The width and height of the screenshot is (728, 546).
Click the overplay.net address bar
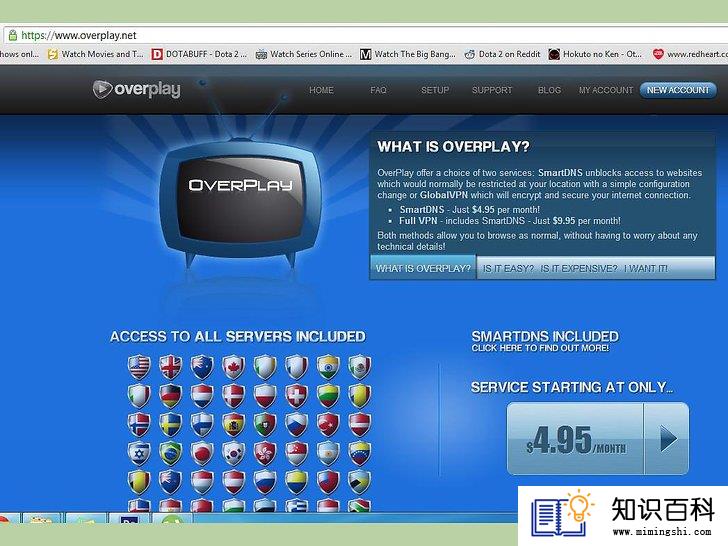click(367, 35)
